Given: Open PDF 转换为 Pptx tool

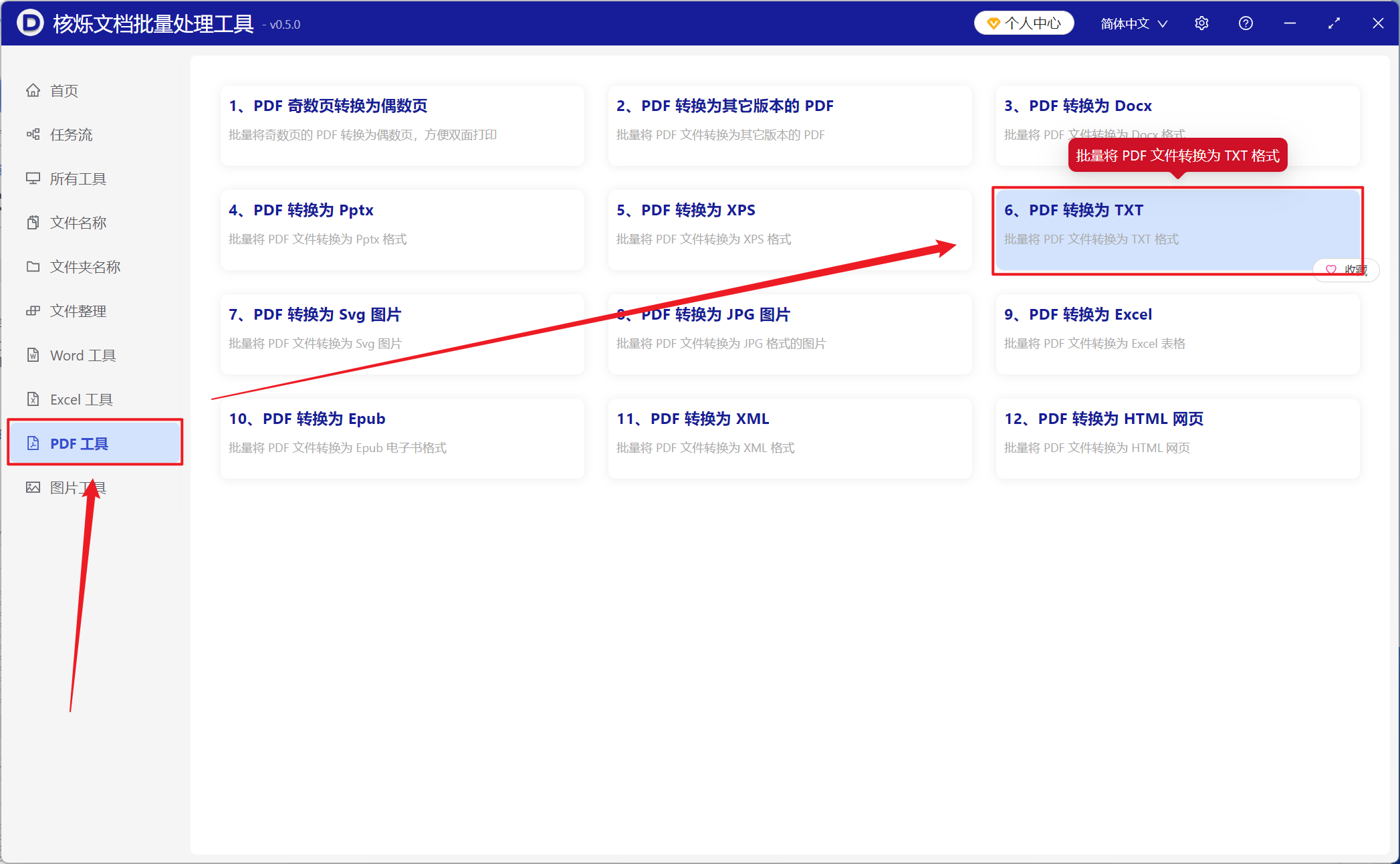Looking at the screenshot, I should pyautogui.click(x=402, y=230).
